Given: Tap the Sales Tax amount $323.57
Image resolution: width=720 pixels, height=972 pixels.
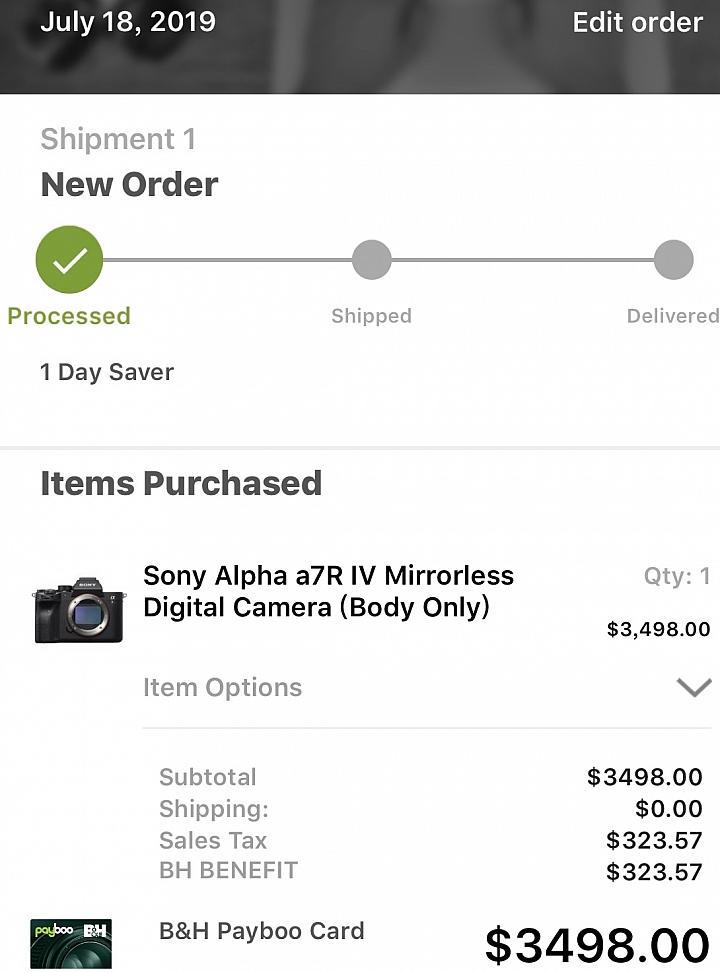Looking at the screenshot, I should coord(654,840).
